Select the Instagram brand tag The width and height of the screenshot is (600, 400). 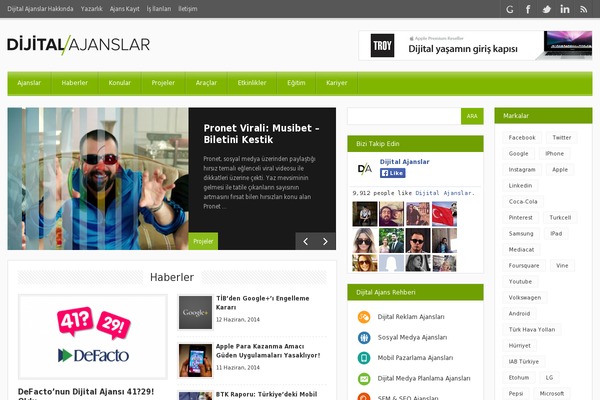click(522, 170)
